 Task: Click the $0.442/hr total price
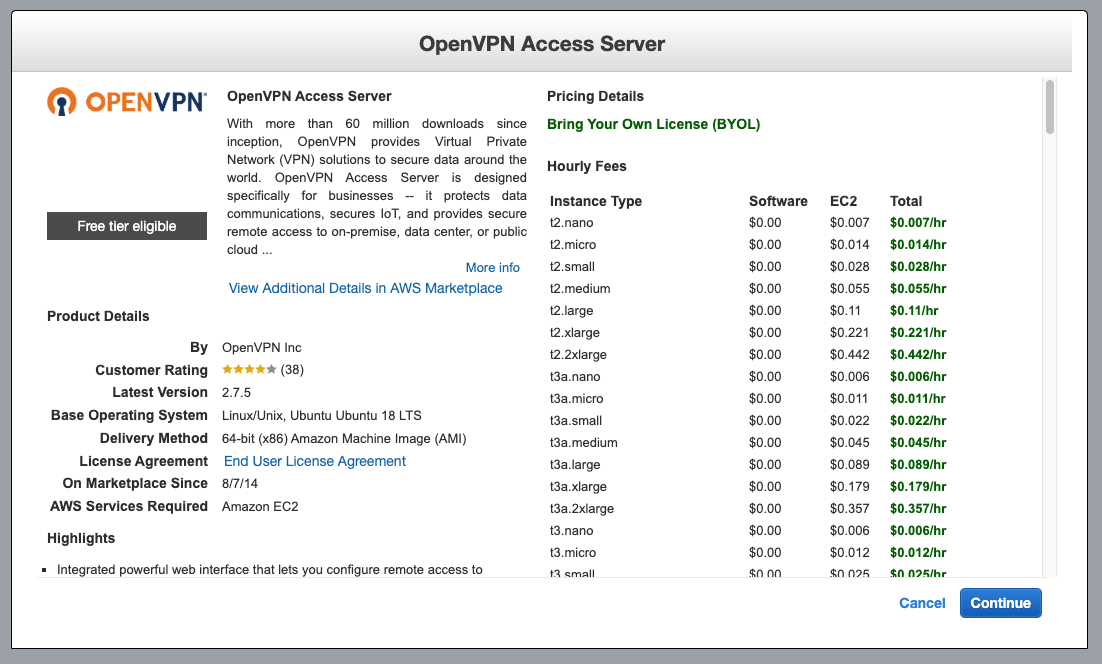pyautogui.click(x=918, y=355)
